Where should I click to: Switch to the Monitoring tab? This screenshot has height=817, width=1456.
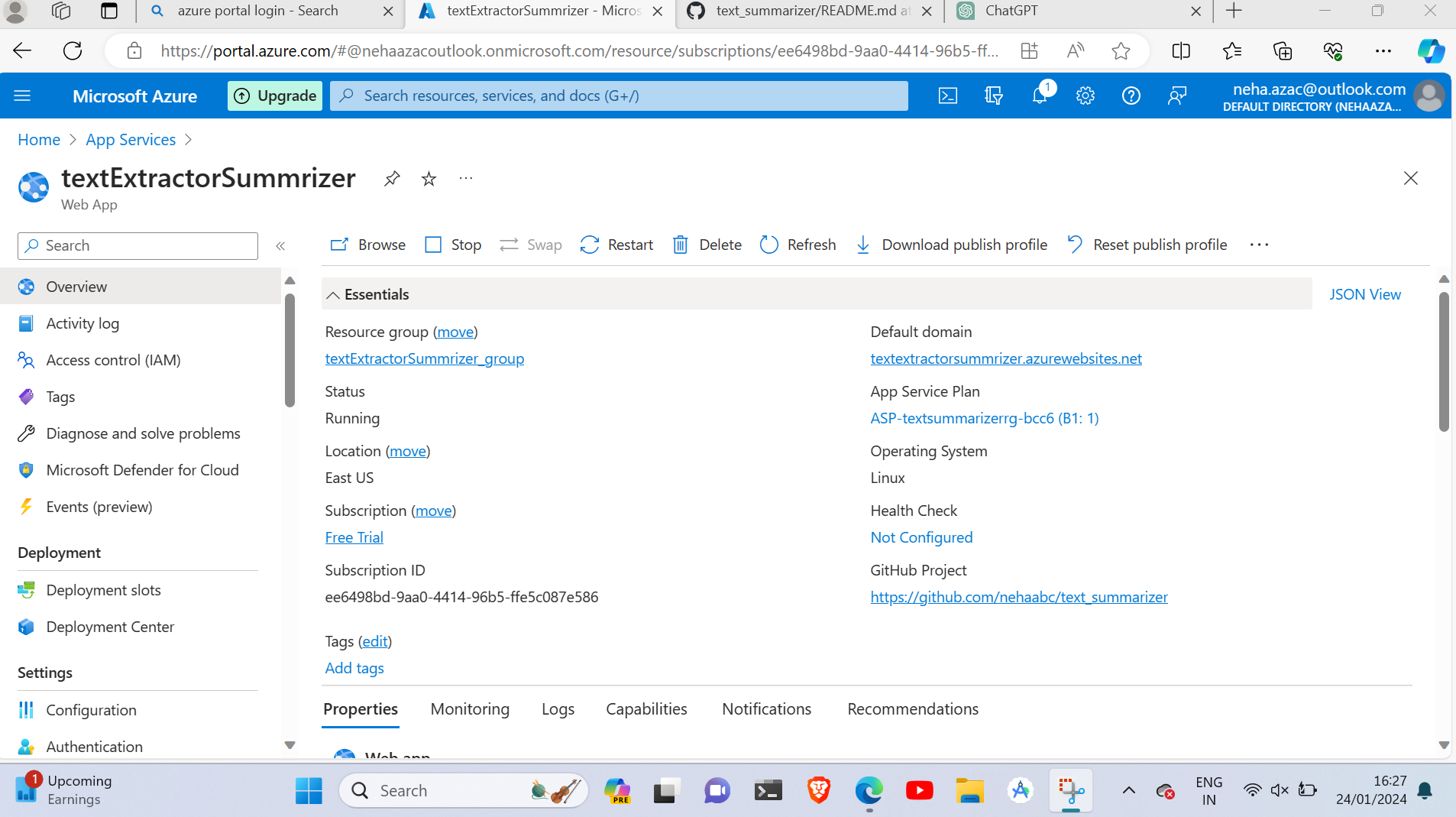point(470,709)
